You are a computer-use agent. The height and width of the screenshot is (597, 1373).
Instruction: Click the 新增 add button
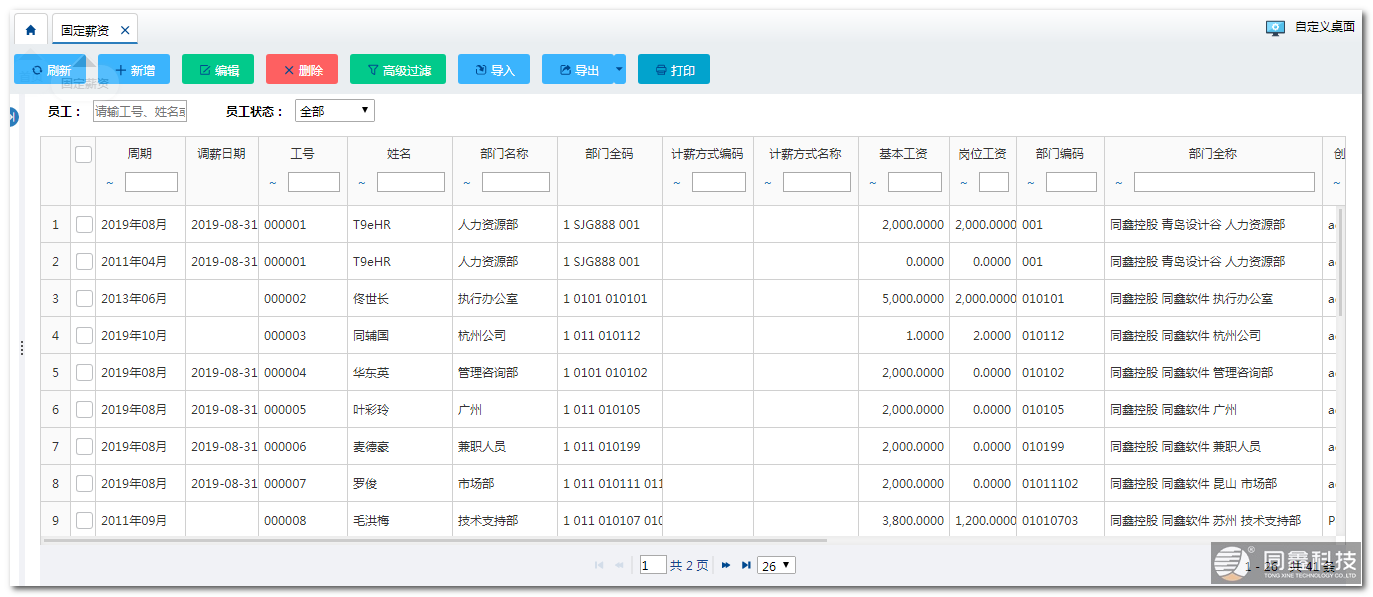(134, 70)
